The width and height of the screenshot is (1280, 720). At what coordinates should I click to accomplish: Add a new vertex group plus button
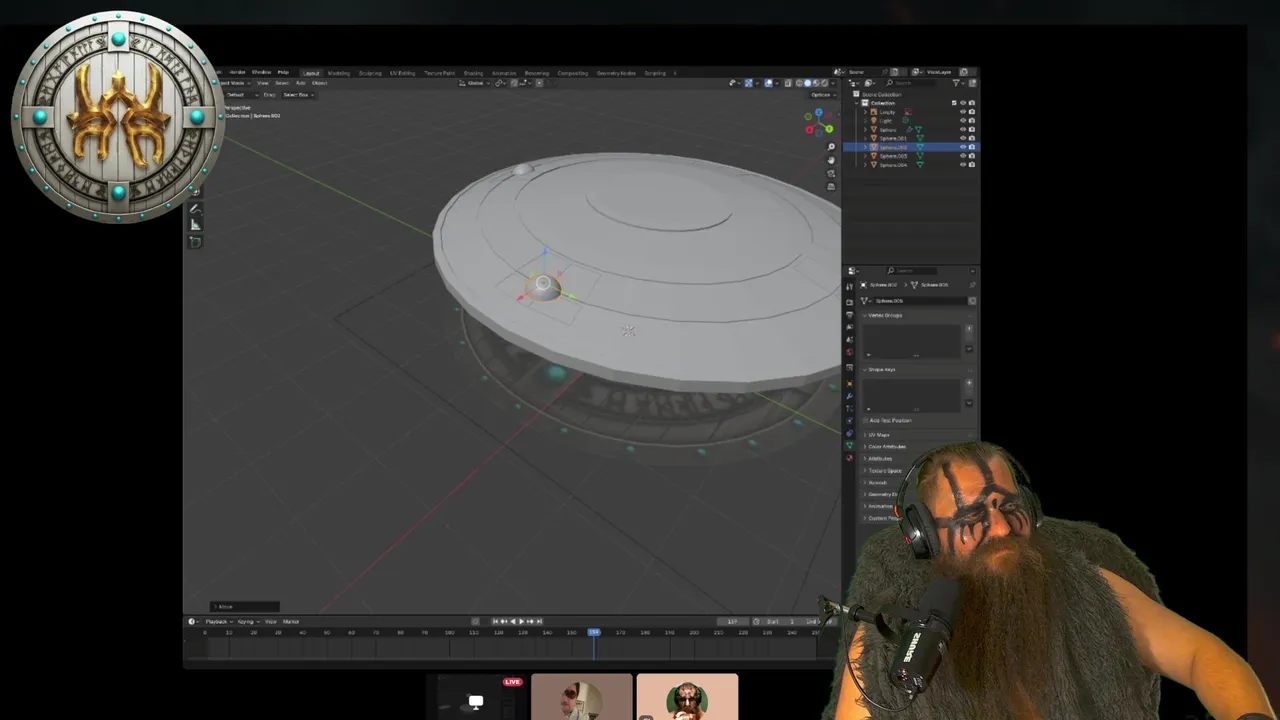pos(969,329)
